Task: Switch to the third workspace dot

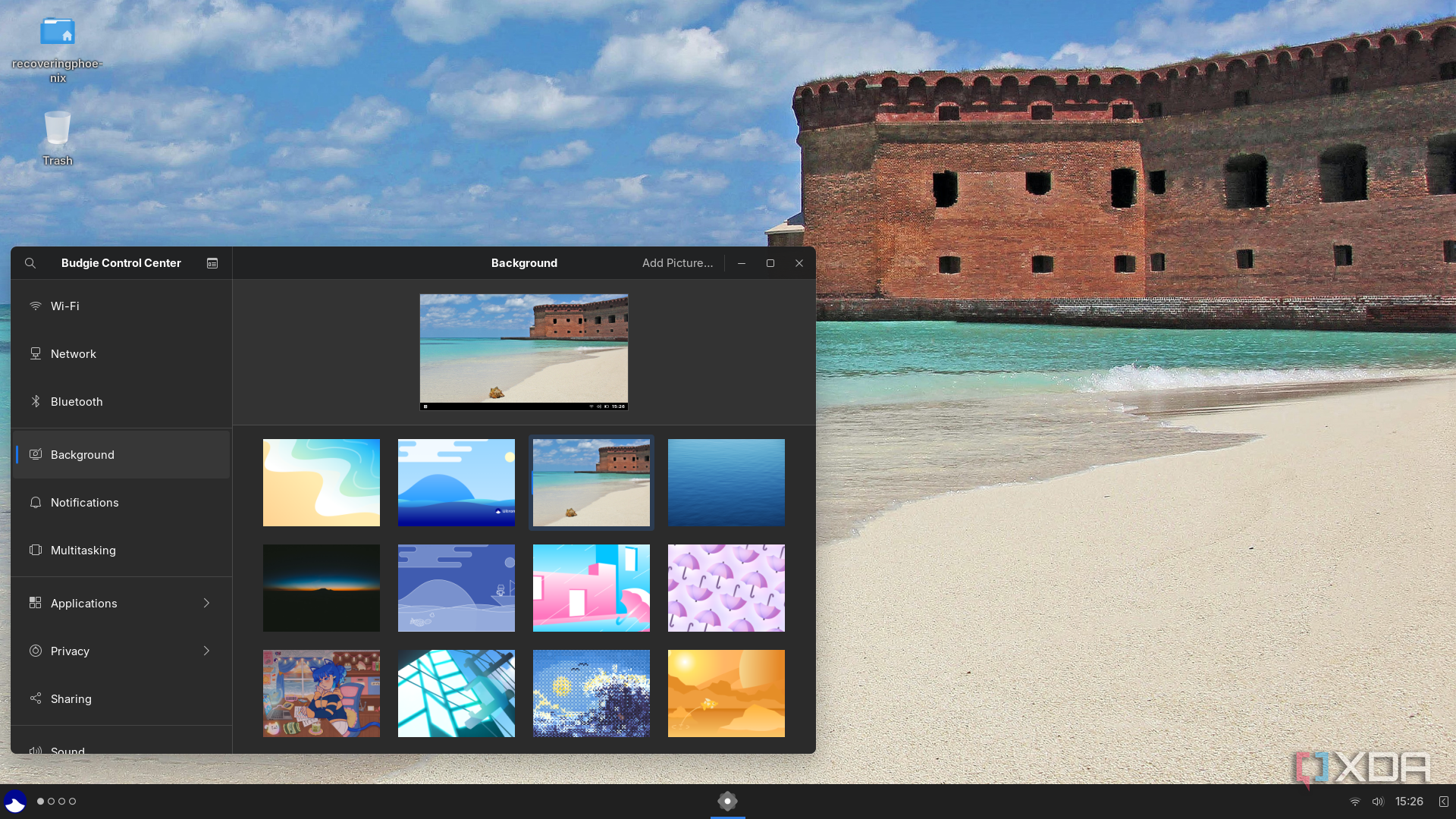Action: pyautogui.click(x=62, y=802)
